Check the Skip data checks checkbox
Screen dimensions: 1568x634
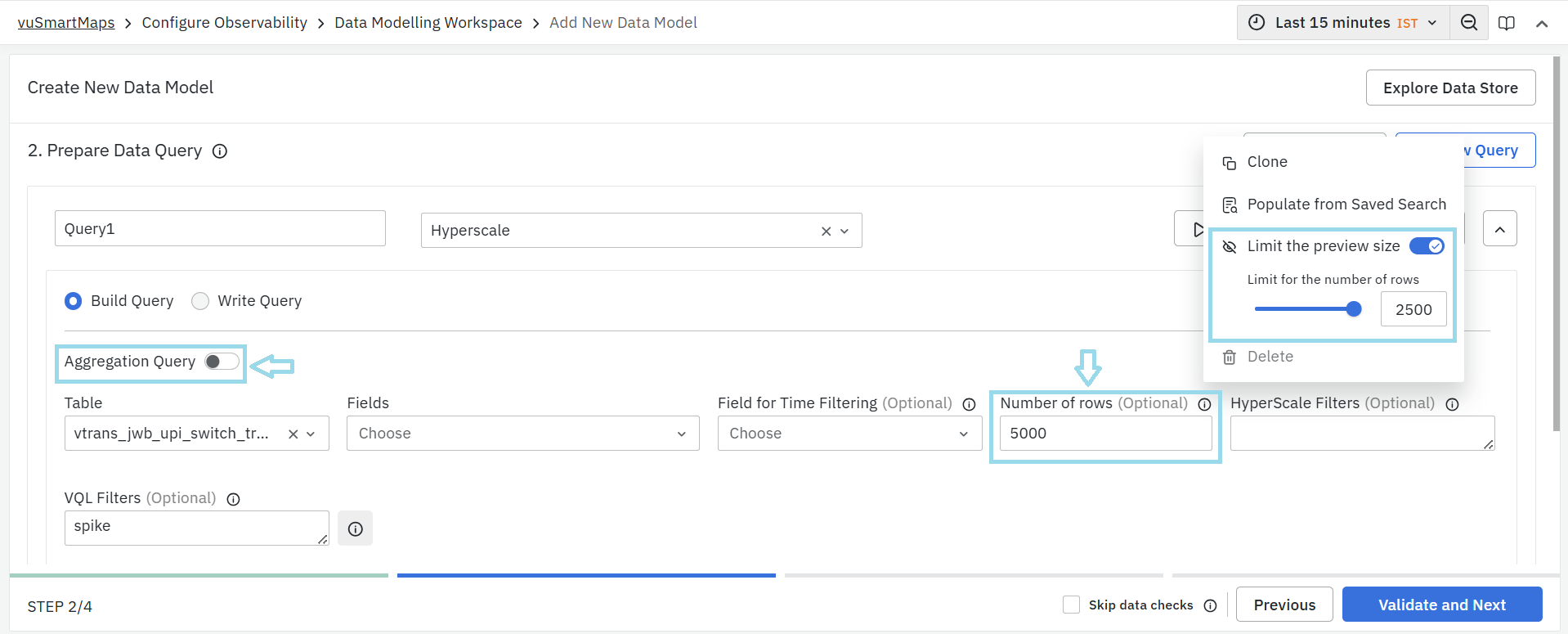1071,605
